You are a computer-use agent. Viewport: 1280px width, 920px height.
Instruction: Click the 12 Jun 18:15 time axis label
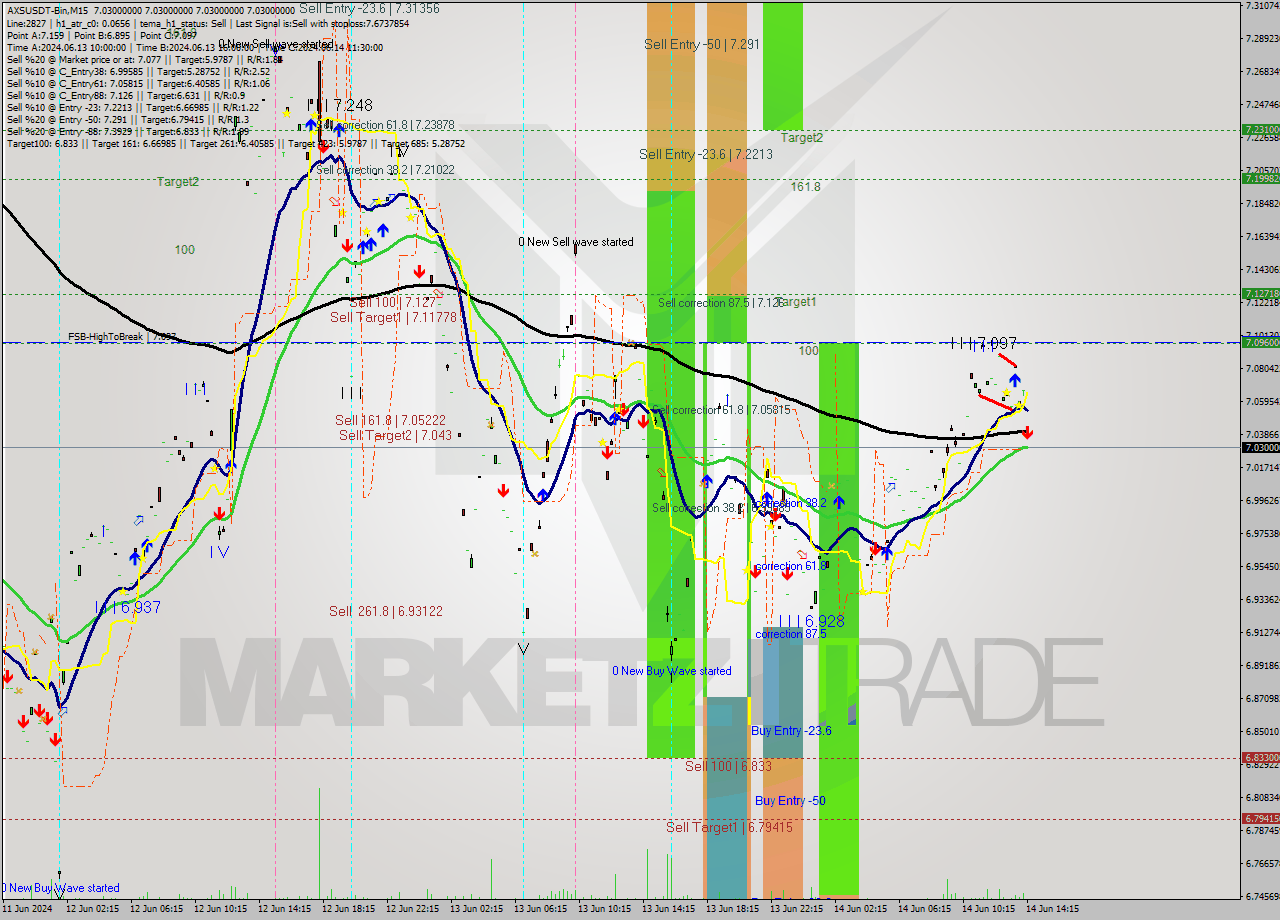350,909
